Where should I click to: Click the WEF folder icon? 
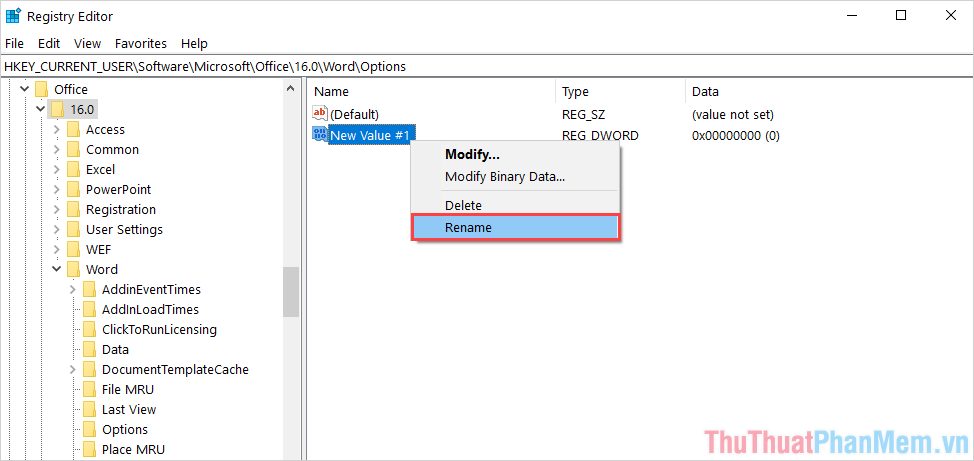74,249
